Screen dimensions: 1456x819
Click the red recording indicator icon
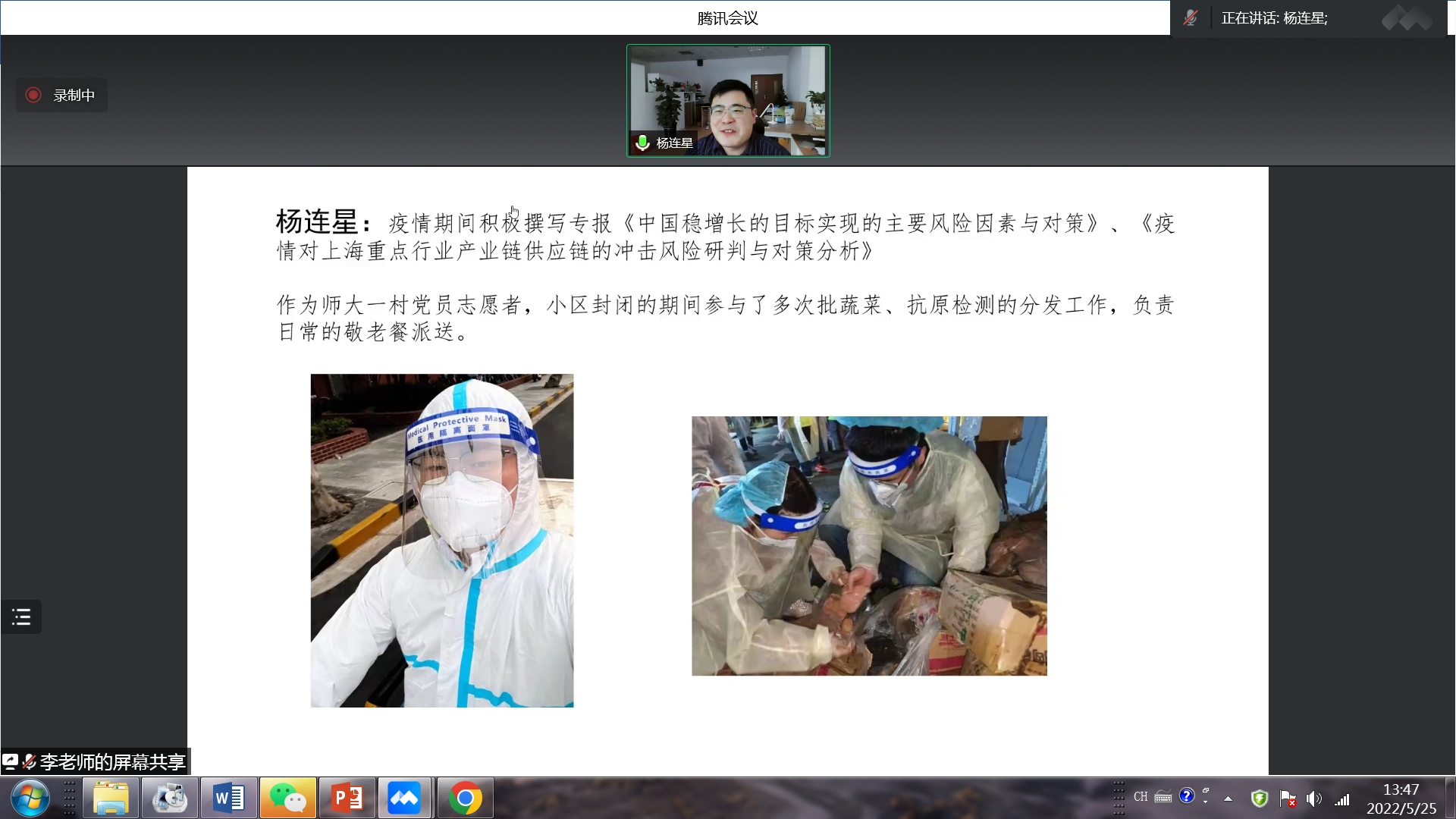[x=33, y=95]
